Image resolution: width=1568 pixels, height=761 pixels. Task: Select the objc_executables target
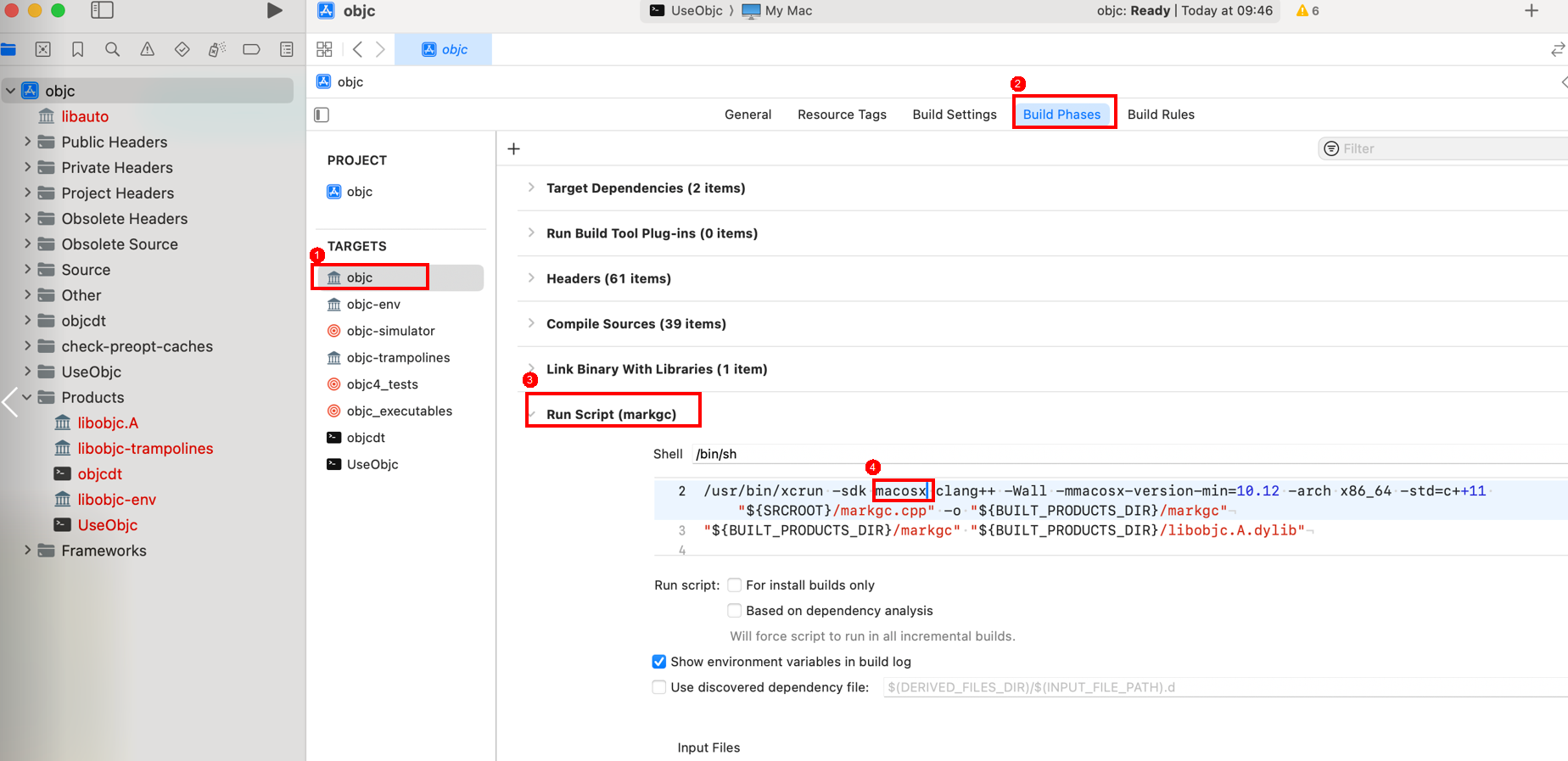[x=399, y=411]
